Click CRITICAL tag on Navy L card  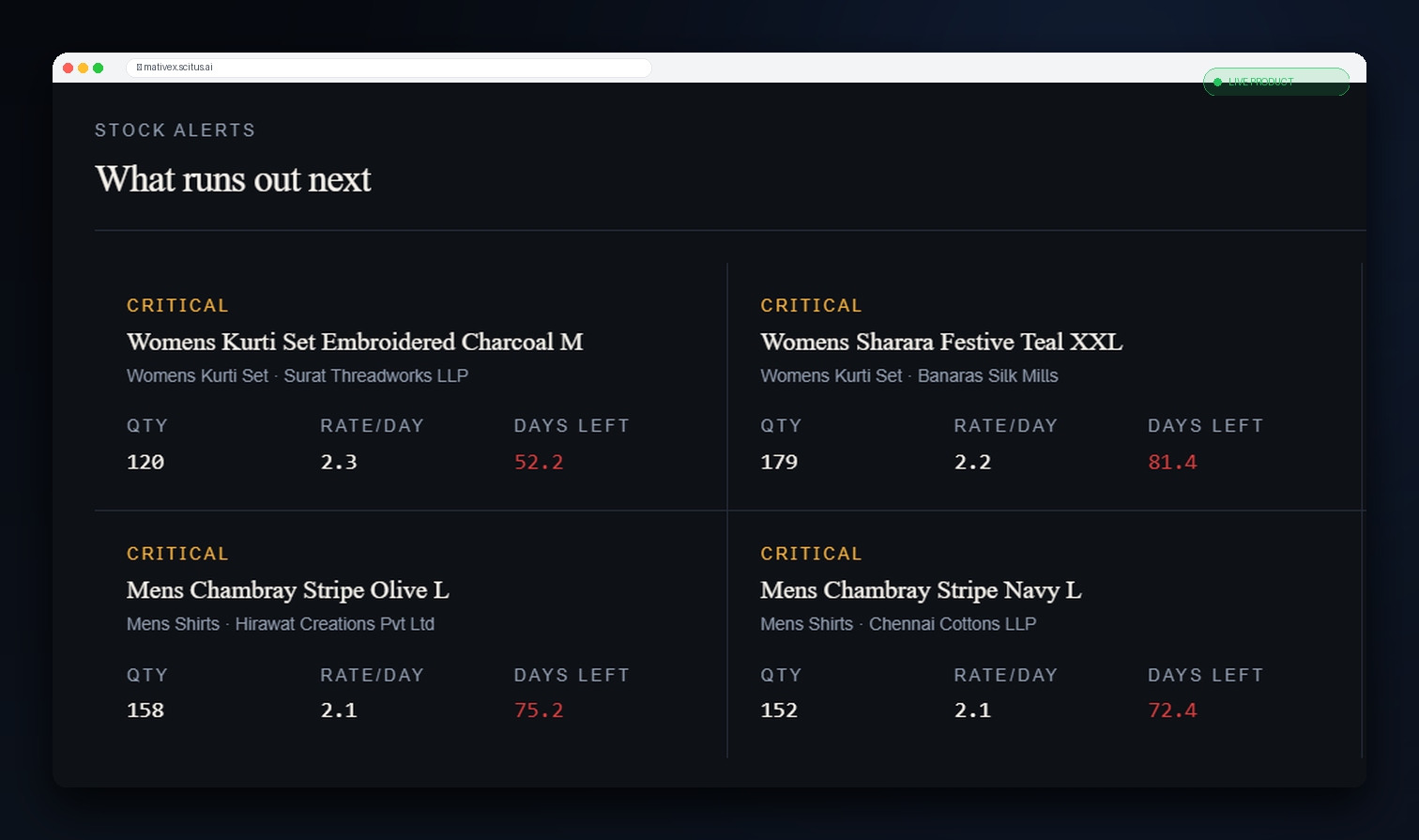tap(812, 554)
